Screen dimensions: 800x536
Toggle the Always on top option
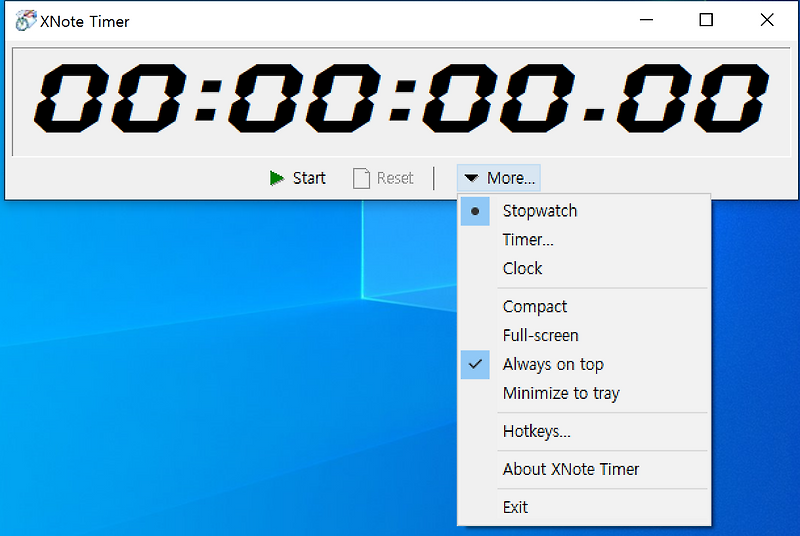click(x=584, y=365)
